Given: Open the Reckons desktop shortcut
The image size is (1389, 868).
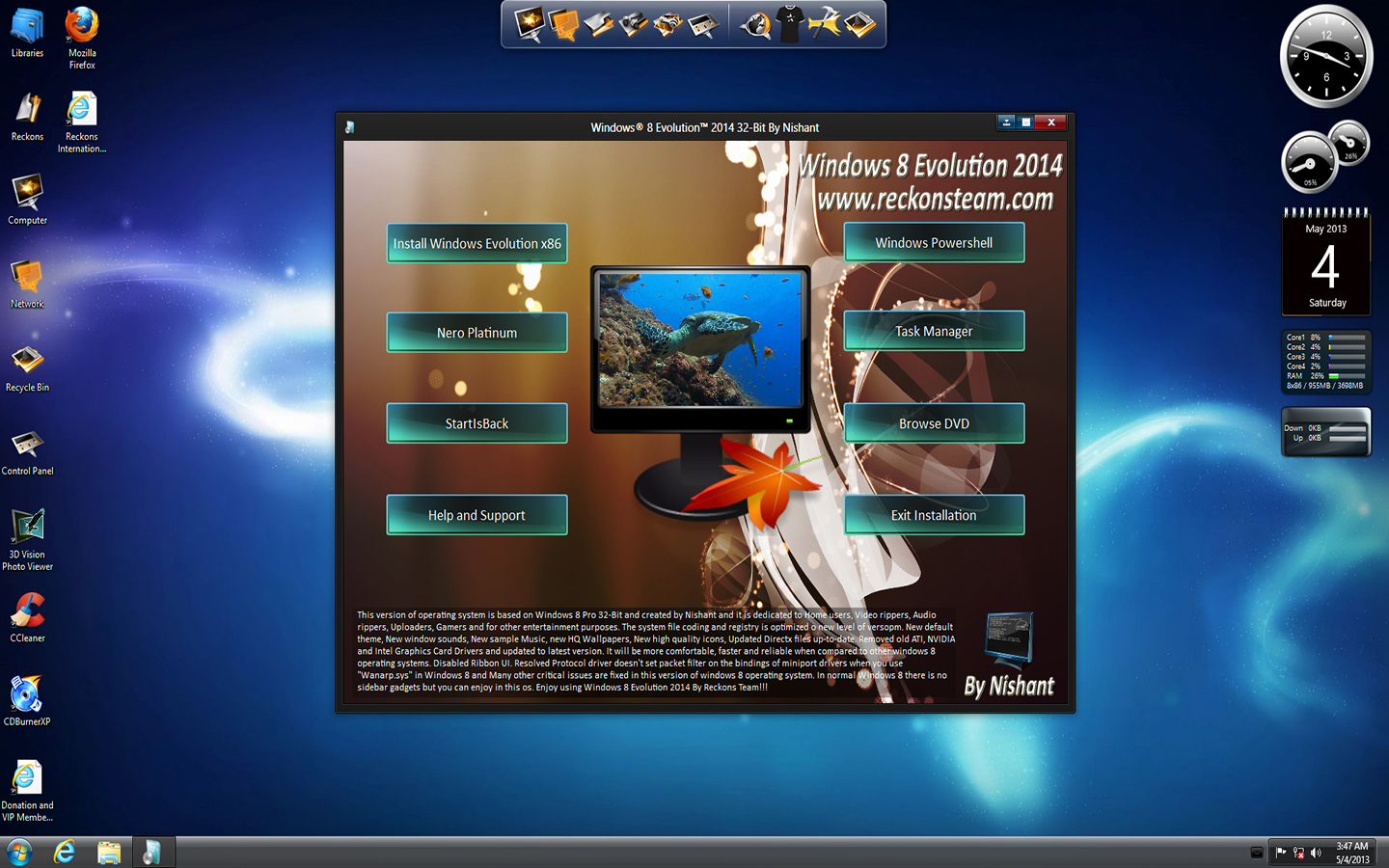Looking at the screenshot, I should [27, 116].
